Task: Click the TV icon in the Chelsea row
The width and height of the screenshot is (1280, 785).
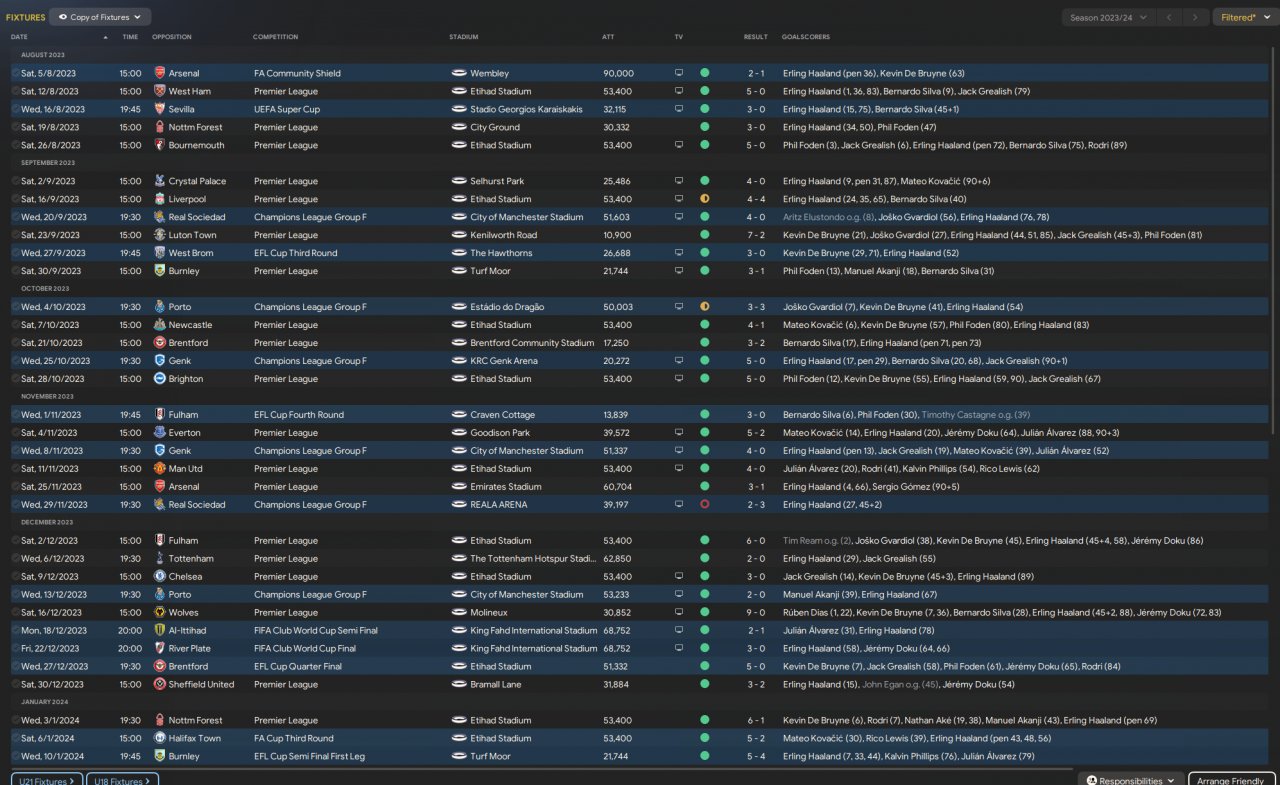Action: 679,577
